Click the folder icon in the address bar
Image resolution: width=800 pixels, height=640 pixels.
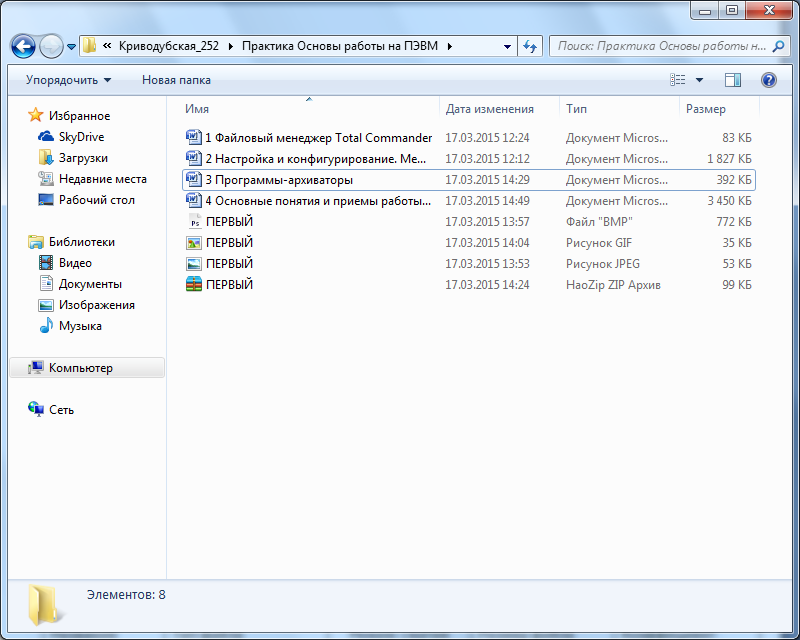tap(89, 45)
